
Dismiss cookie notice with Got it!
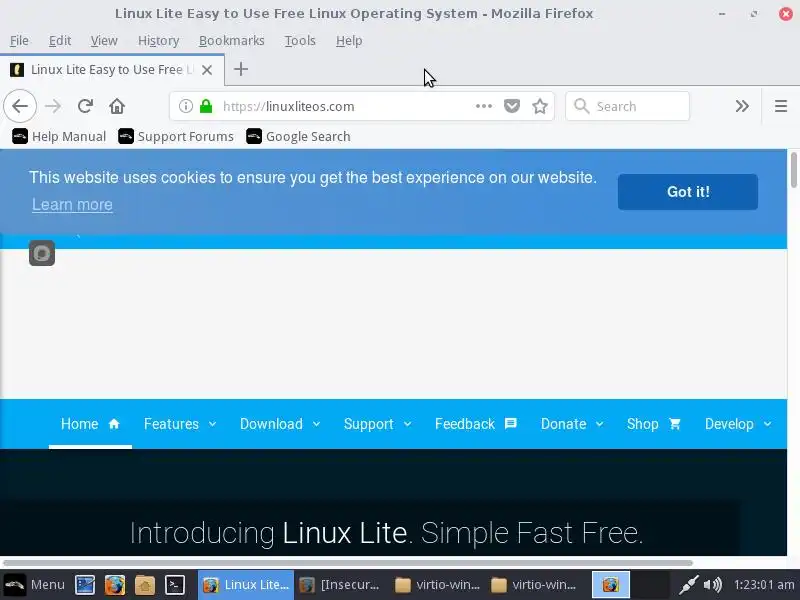click(x=688, y=192)
